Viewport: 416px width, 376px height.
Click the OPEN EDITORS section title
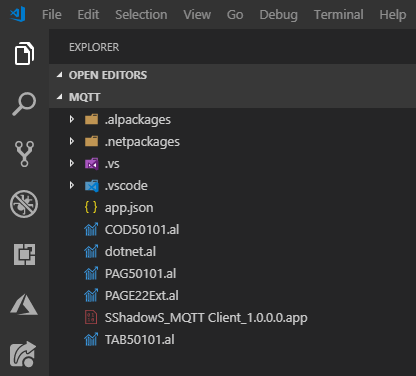pyautogui.click(x=108, y=75)
